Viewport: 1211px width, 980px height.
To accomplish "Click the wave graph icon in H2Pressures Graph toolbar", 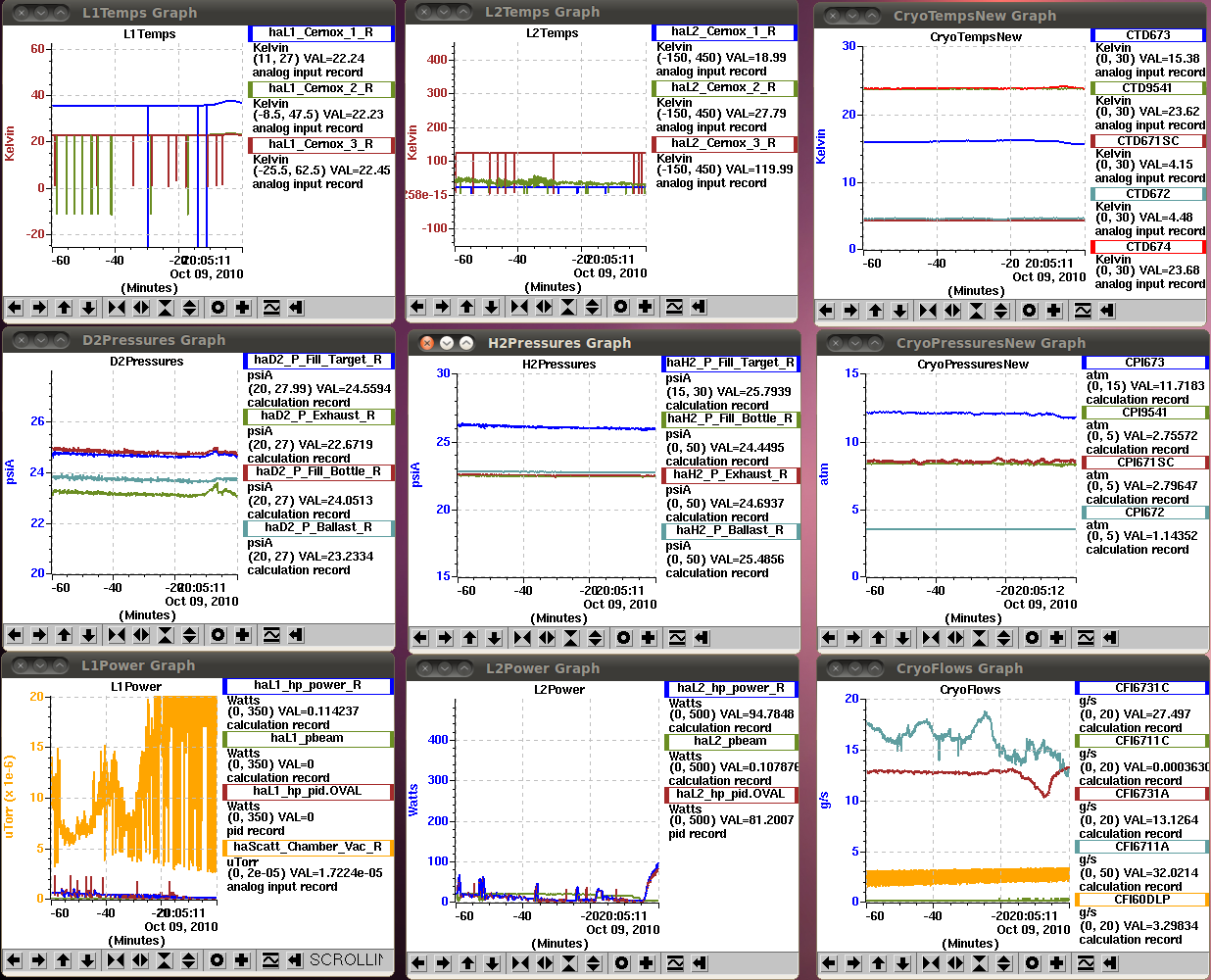I will [677, 638].
